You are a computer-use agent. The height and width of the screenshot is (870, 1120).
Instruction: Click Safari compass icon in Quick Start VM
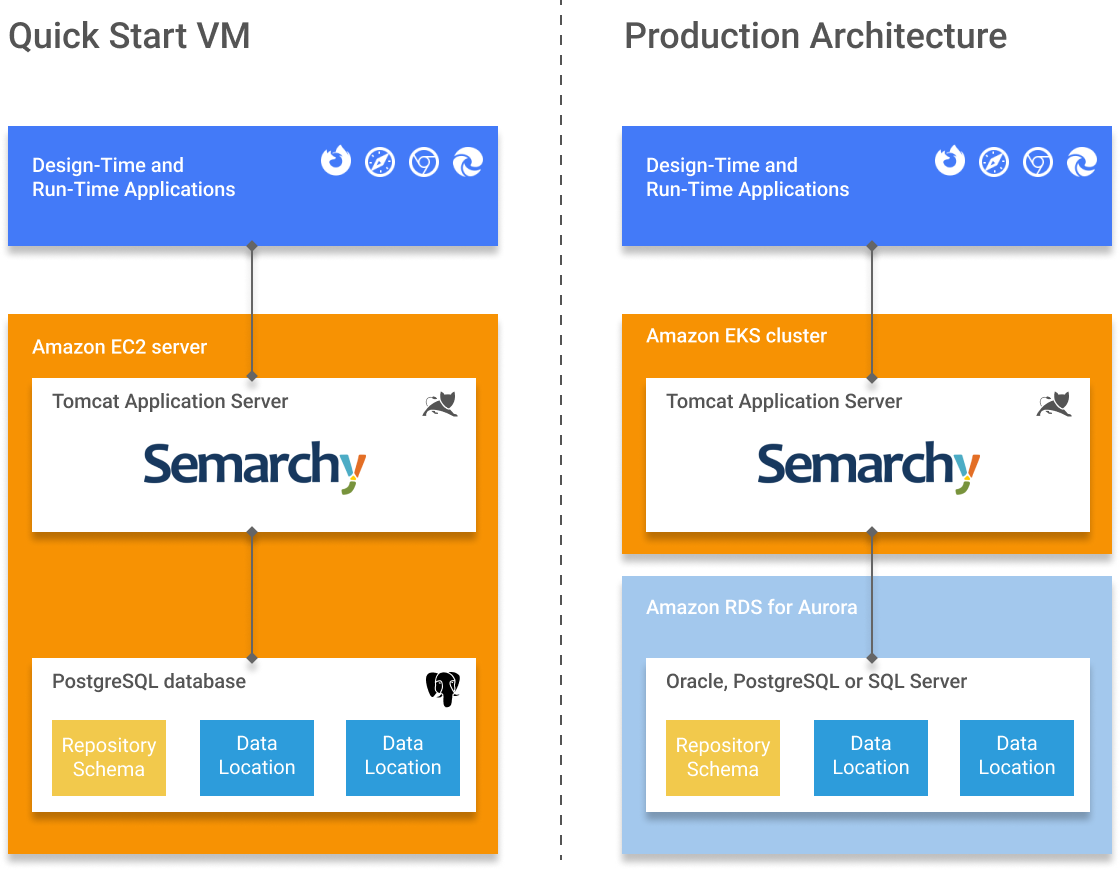[x=380, y=162]
